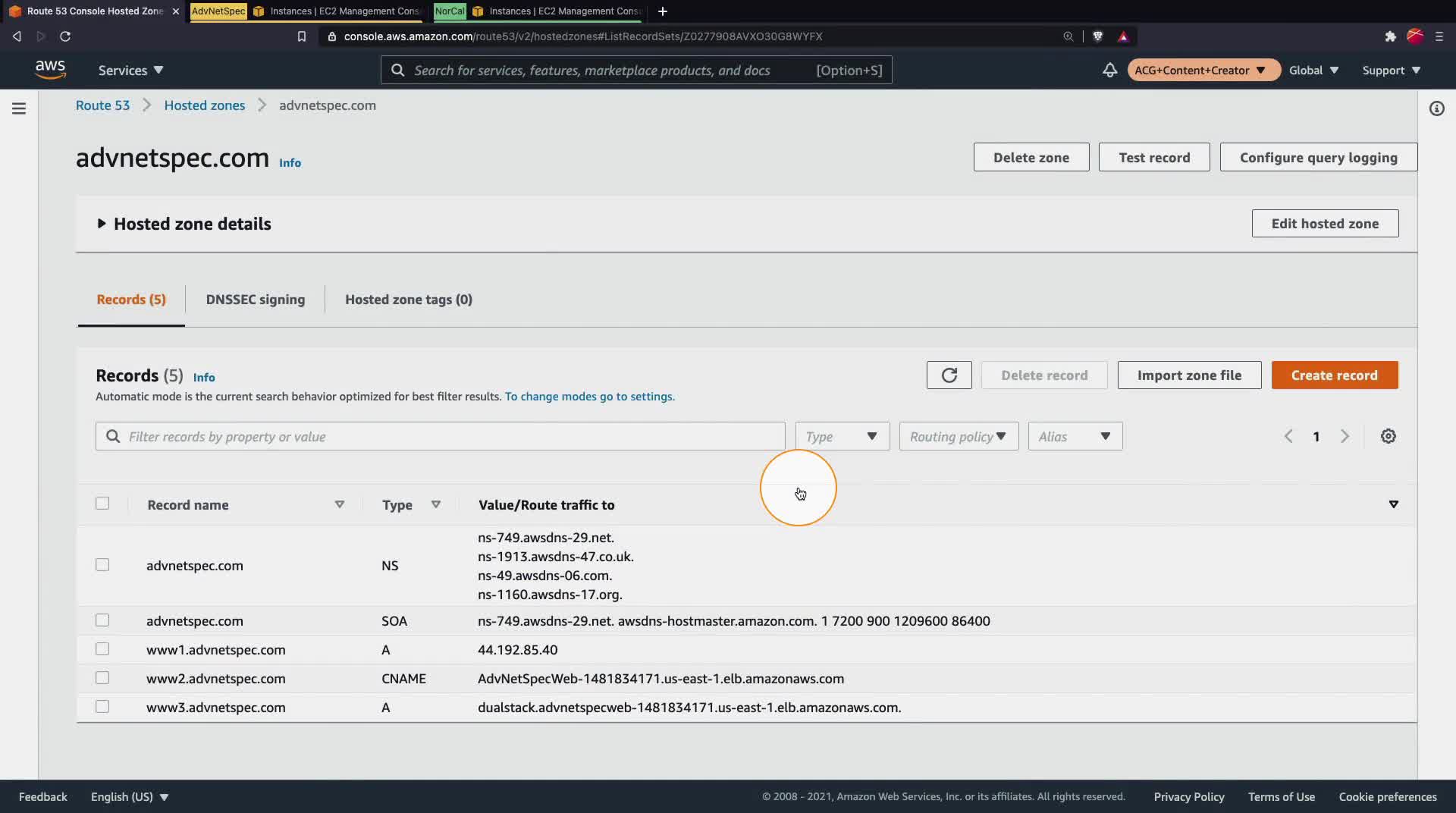
Task: Click the browser address bar URL
Action: [x=582, y=36]
